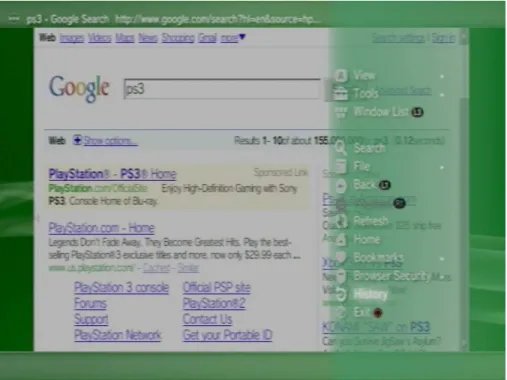Open the PlayStation Network sitelink
The image size is (507, 380).
click(118, 335)
